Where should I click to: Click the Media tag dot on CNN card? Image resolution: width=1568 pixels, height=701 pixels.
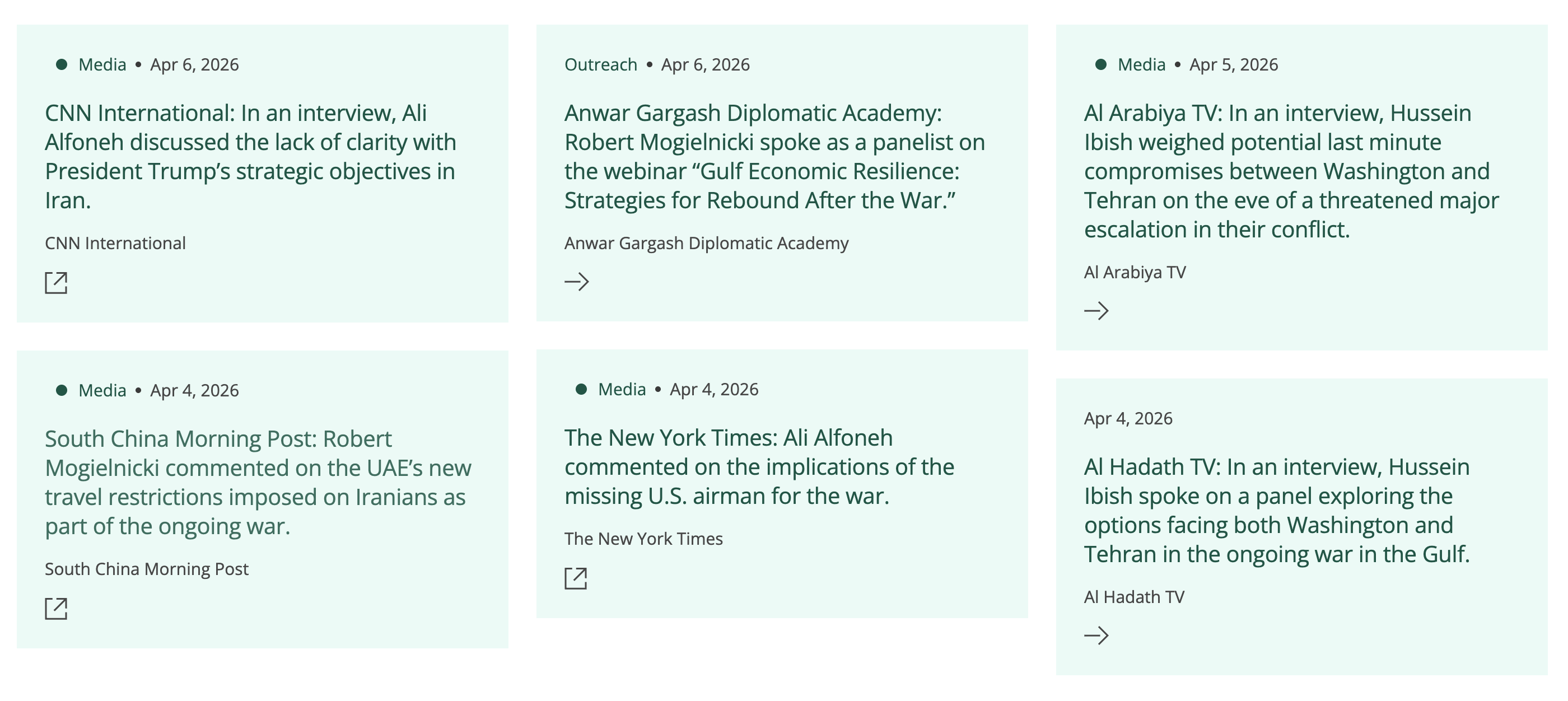click(x=62, y=64)
